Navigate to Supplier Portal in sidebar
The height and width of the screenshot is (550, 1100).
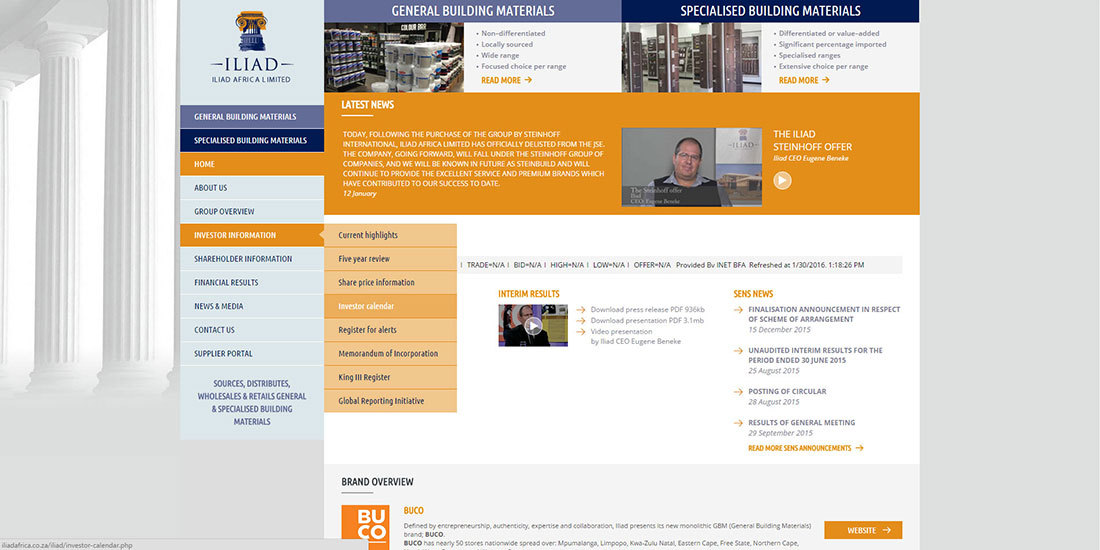223,354
